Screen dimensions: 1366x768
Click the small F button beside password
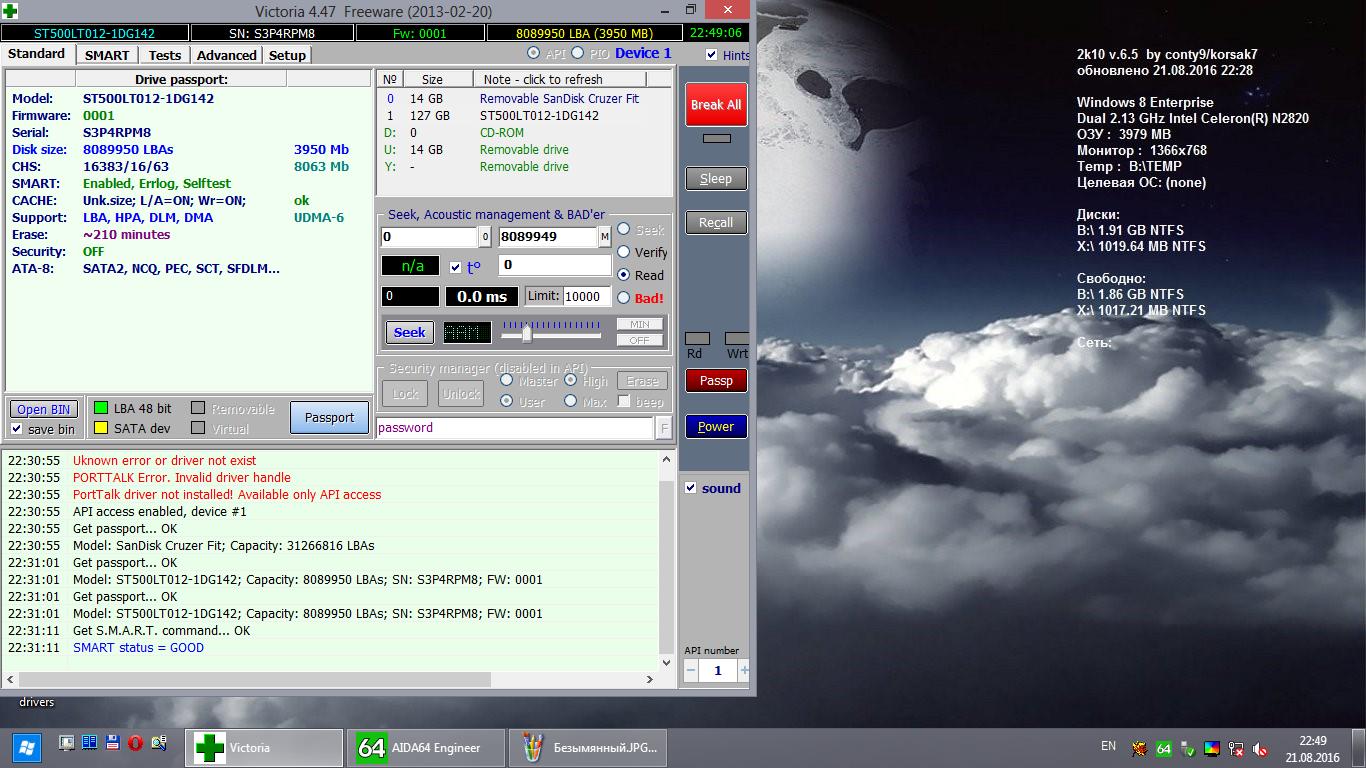pyautogui.click(x=664, y=428)
